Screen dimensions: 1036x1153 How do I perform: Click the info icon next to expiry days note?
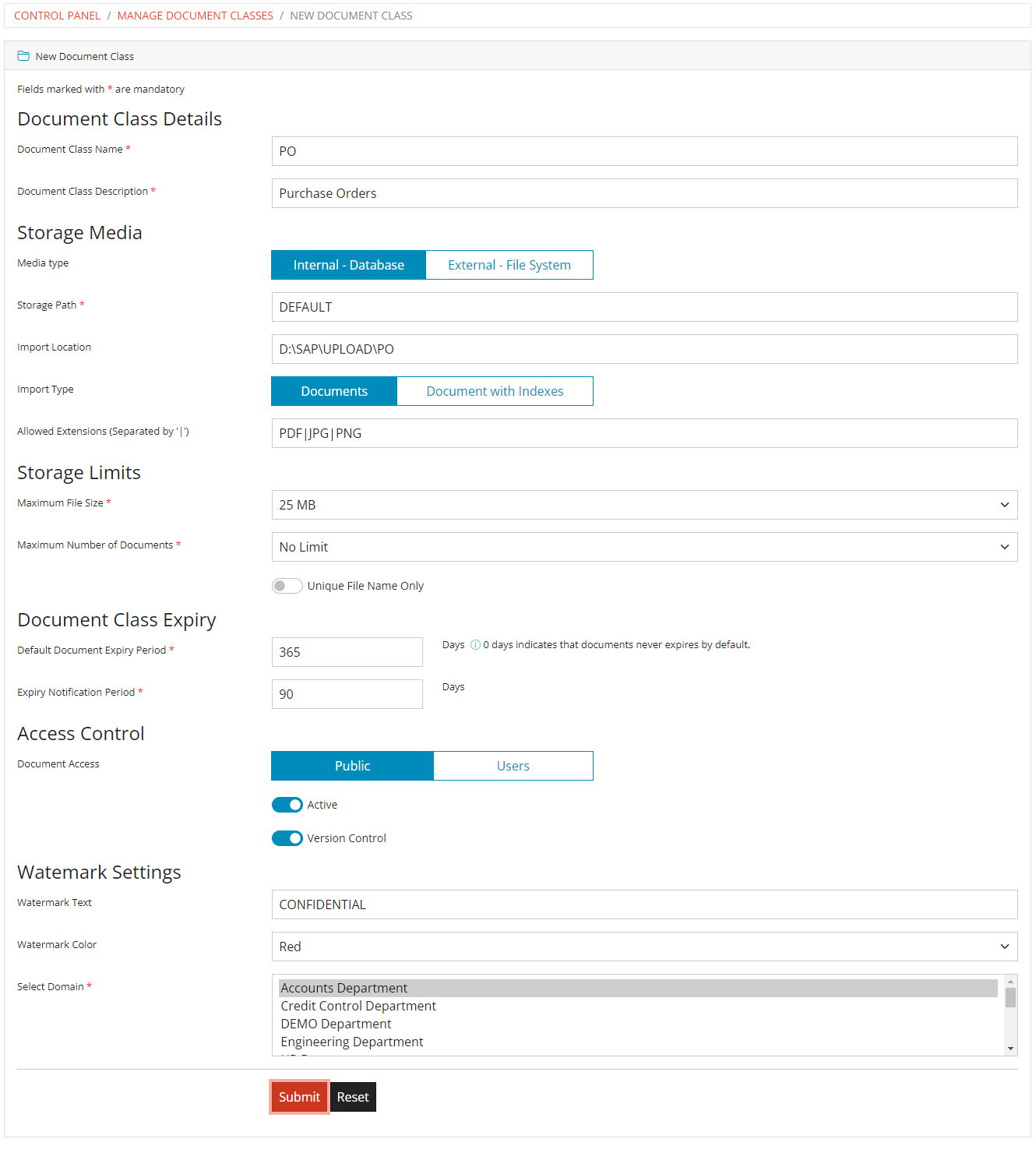[x=474, y=644]
